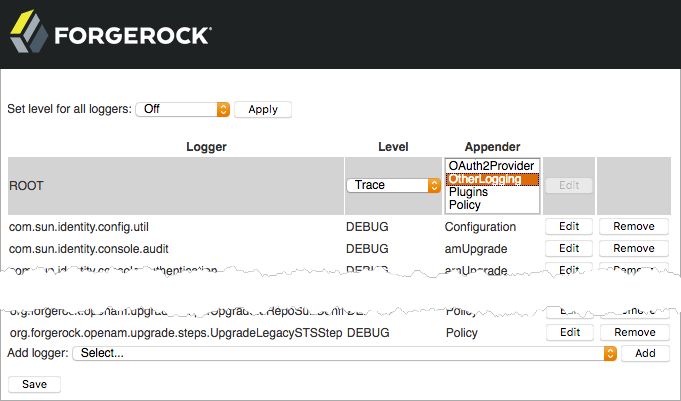
Task: Click the ForgeRock logo
Action: (x=110, y=32)
